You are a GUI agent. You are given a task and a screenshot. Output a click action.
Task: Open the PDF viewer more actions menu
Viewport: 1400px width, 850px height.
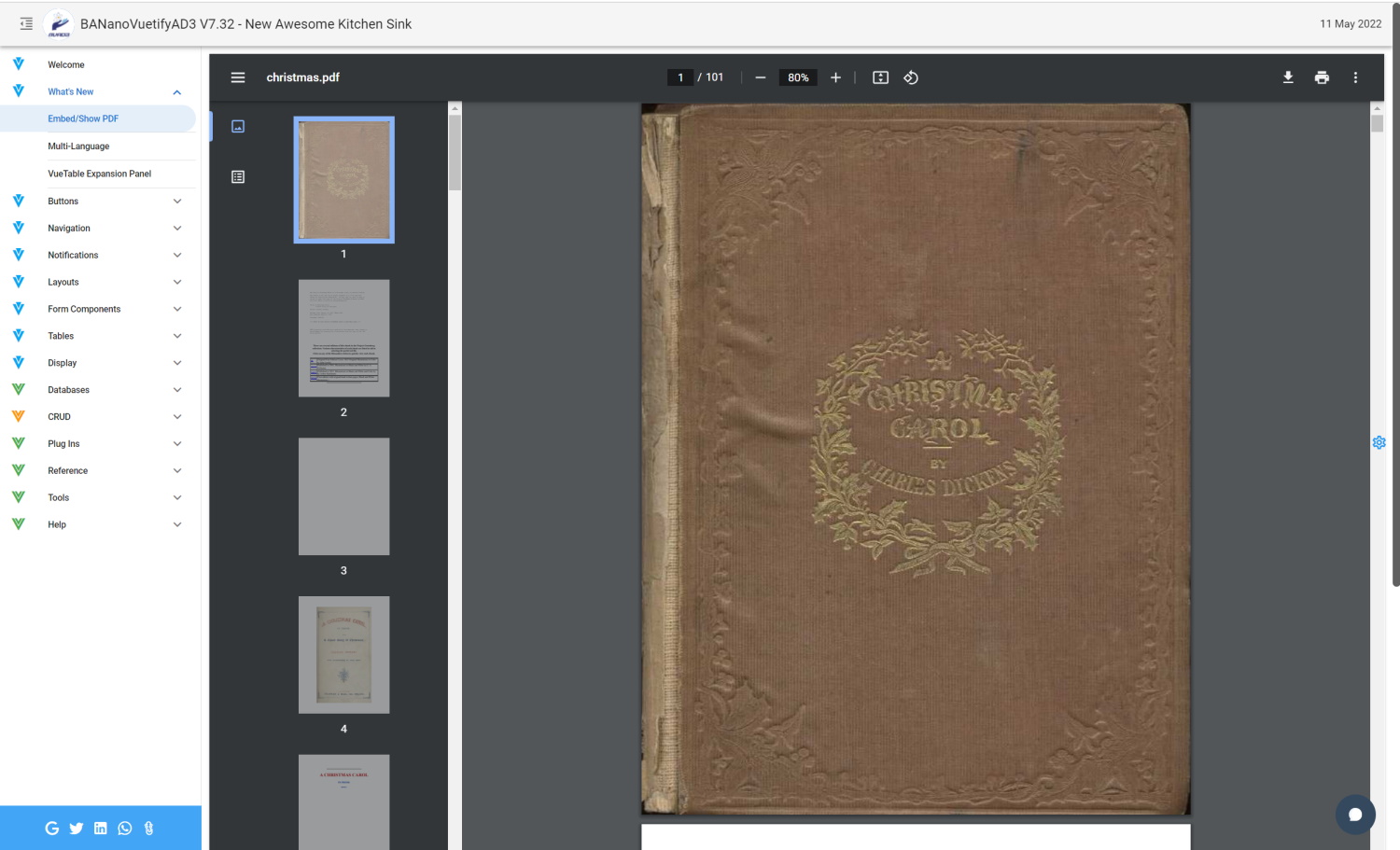(x=1355, y=77)
